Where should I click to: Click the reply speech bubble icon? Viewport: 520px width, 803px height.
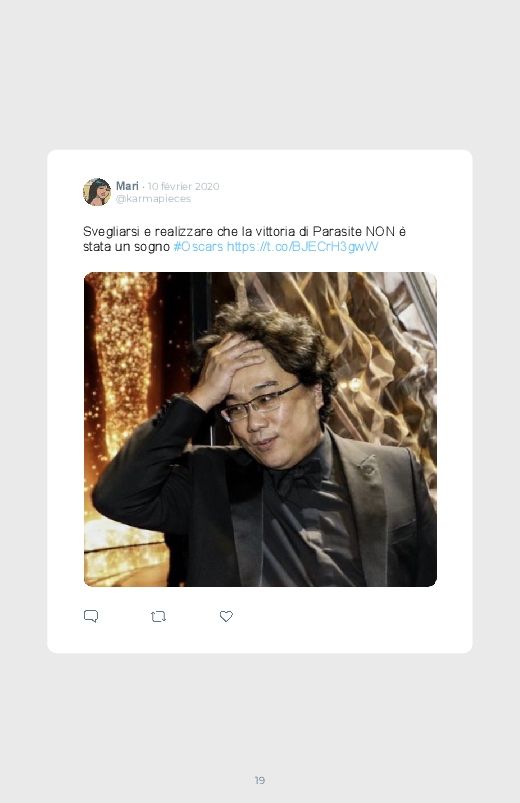pos(91,616)
